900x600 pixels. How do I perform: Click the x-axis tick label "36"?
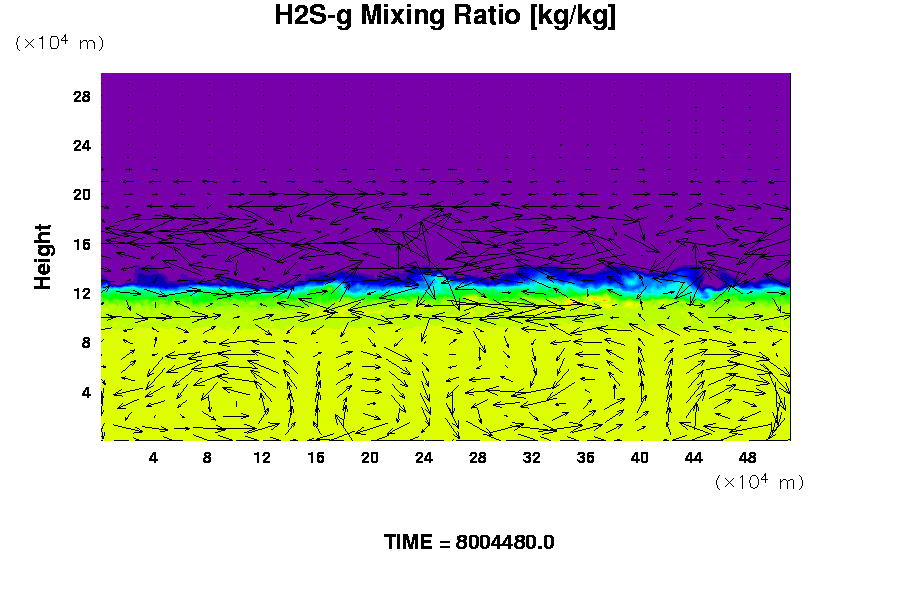click(585, 458)
